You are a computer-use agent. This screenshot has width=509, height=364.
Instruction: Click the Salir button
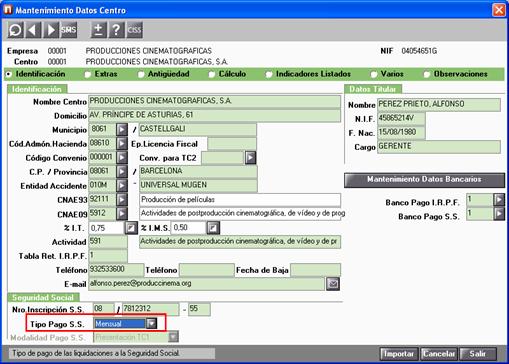pos(478,354)
